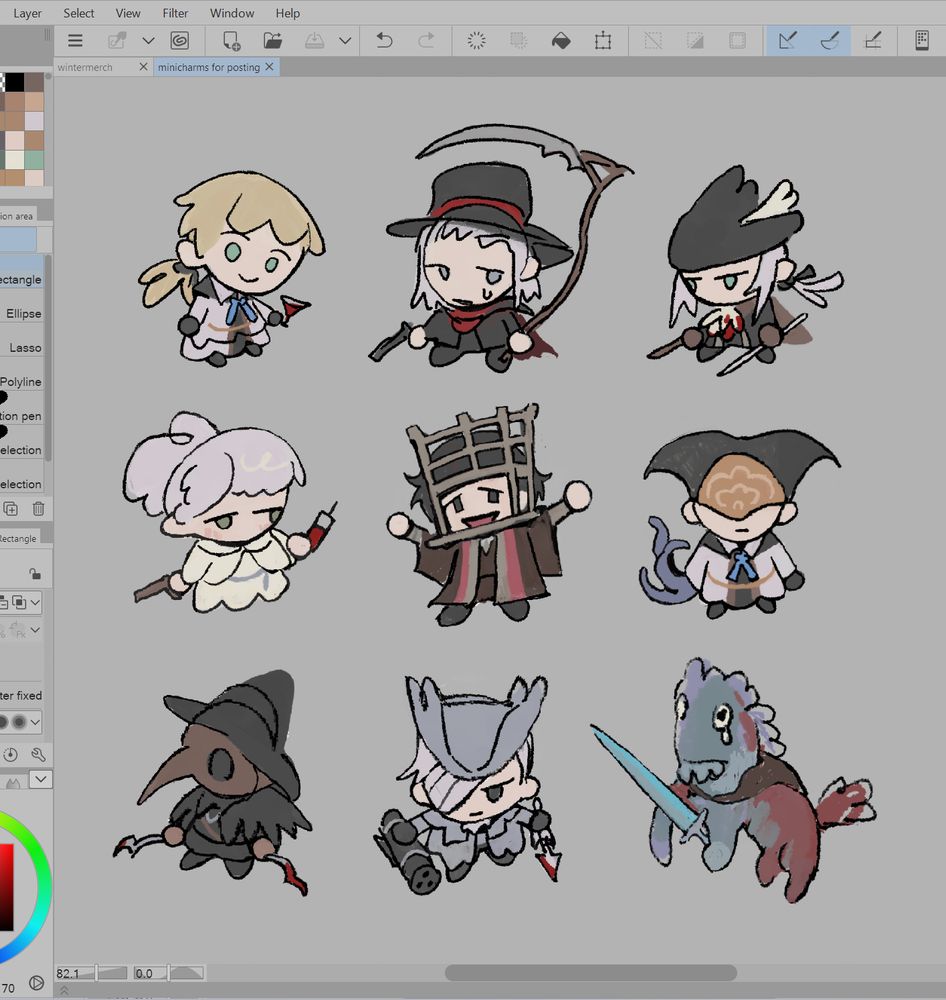Open the command bar hamburger menu
The image size is (946, 1000).
coord(75,41)
